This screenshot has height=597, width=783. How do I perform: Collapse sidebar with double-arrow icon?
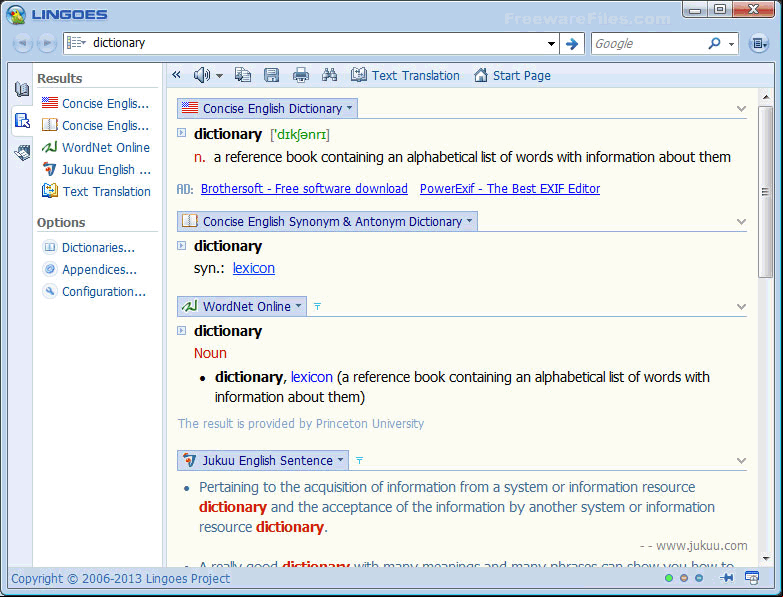click(x=176, y=75)
